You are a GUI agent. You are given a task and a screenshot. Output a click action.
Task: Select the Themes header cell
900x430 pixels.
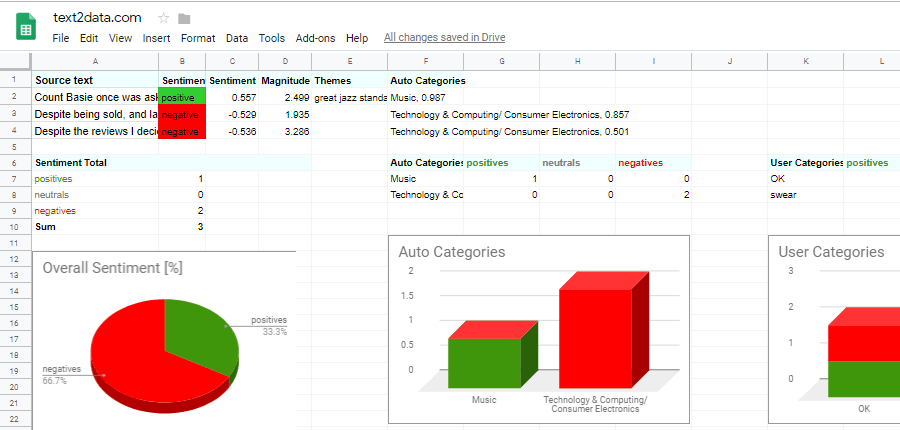[x=350, y=80]
